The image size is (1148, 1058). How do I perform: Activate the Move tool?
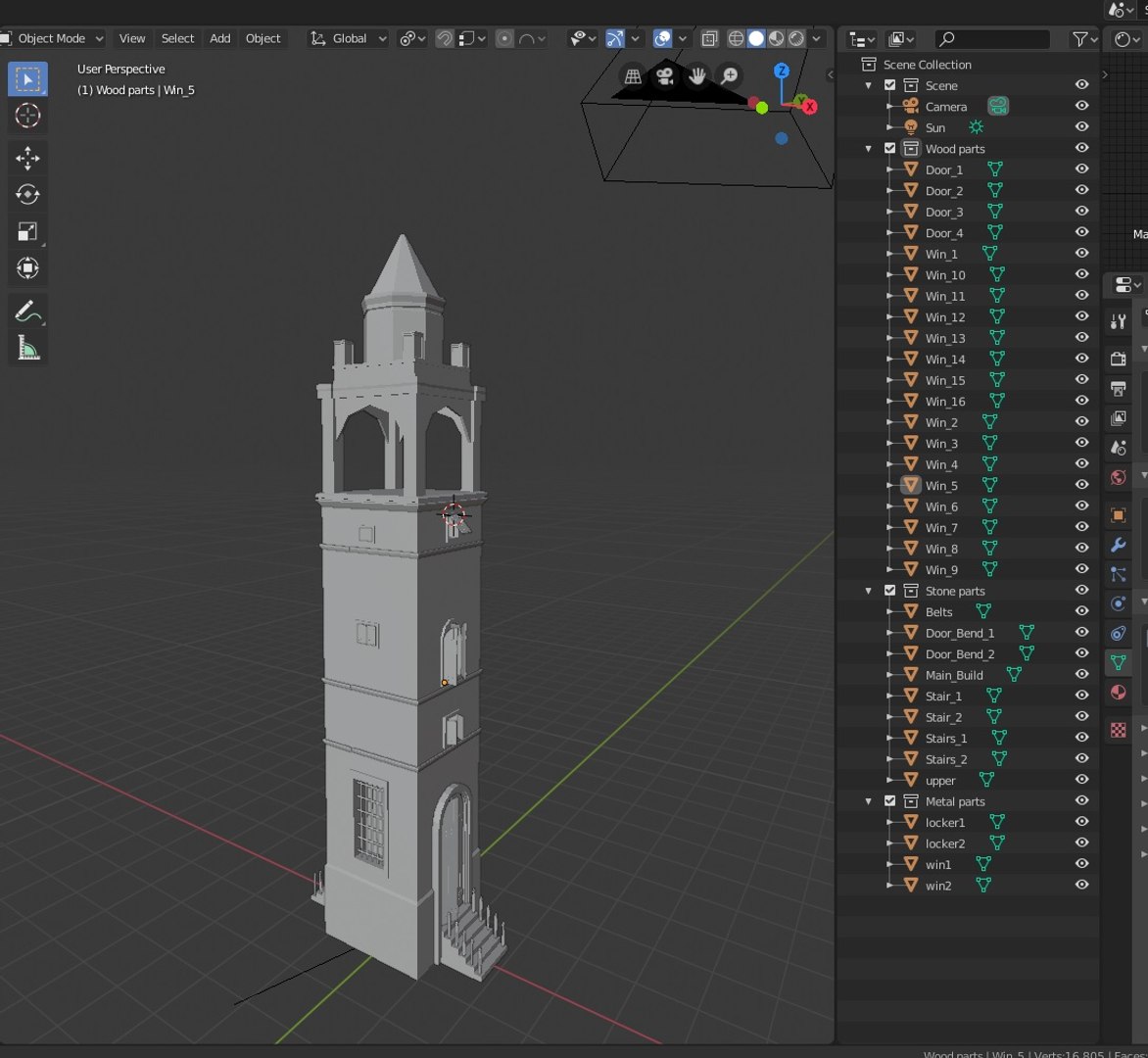[27, 158]
